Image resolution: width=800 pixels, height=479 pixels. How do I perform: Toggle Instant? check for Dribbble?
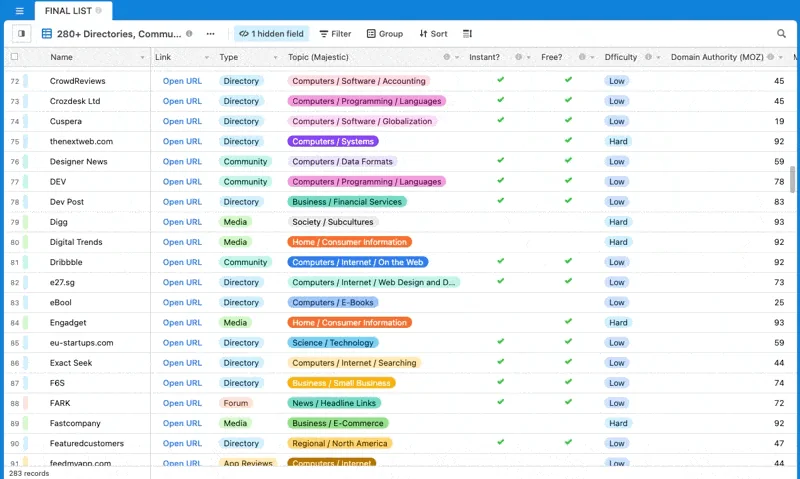coord(501,261)
